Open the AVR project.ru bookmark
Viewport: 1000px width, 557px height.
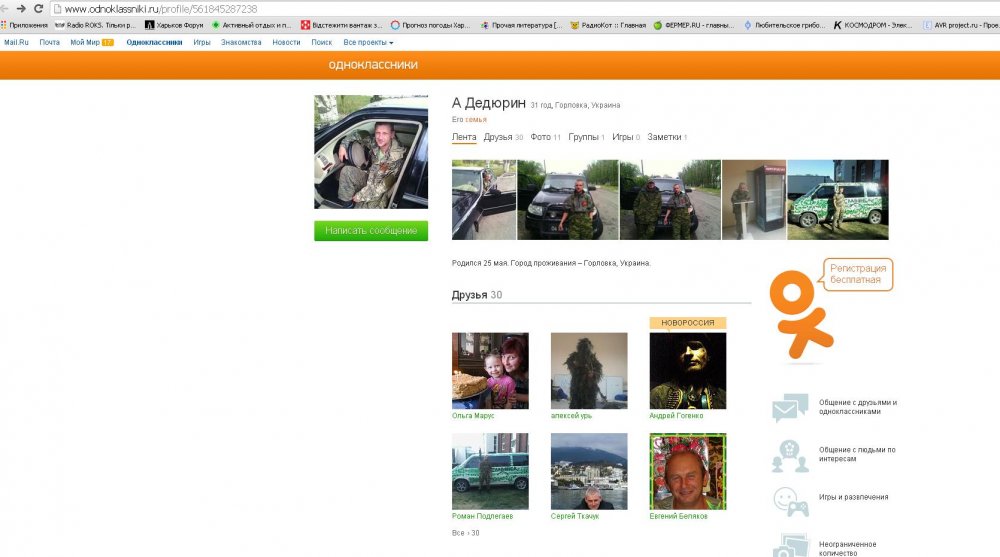coord(961,26)
